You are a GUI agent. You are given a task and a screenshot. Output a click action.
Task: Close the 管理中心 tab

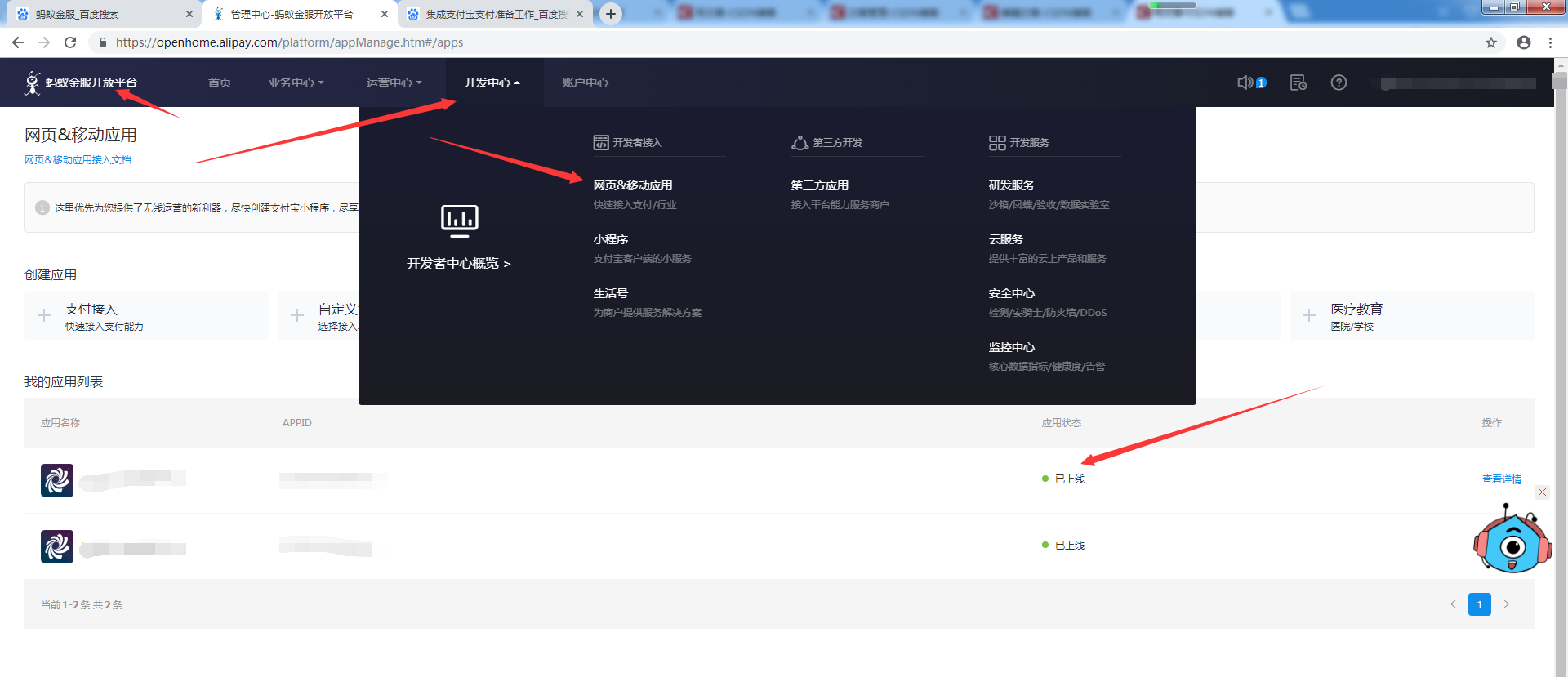[x=385, y=14]
